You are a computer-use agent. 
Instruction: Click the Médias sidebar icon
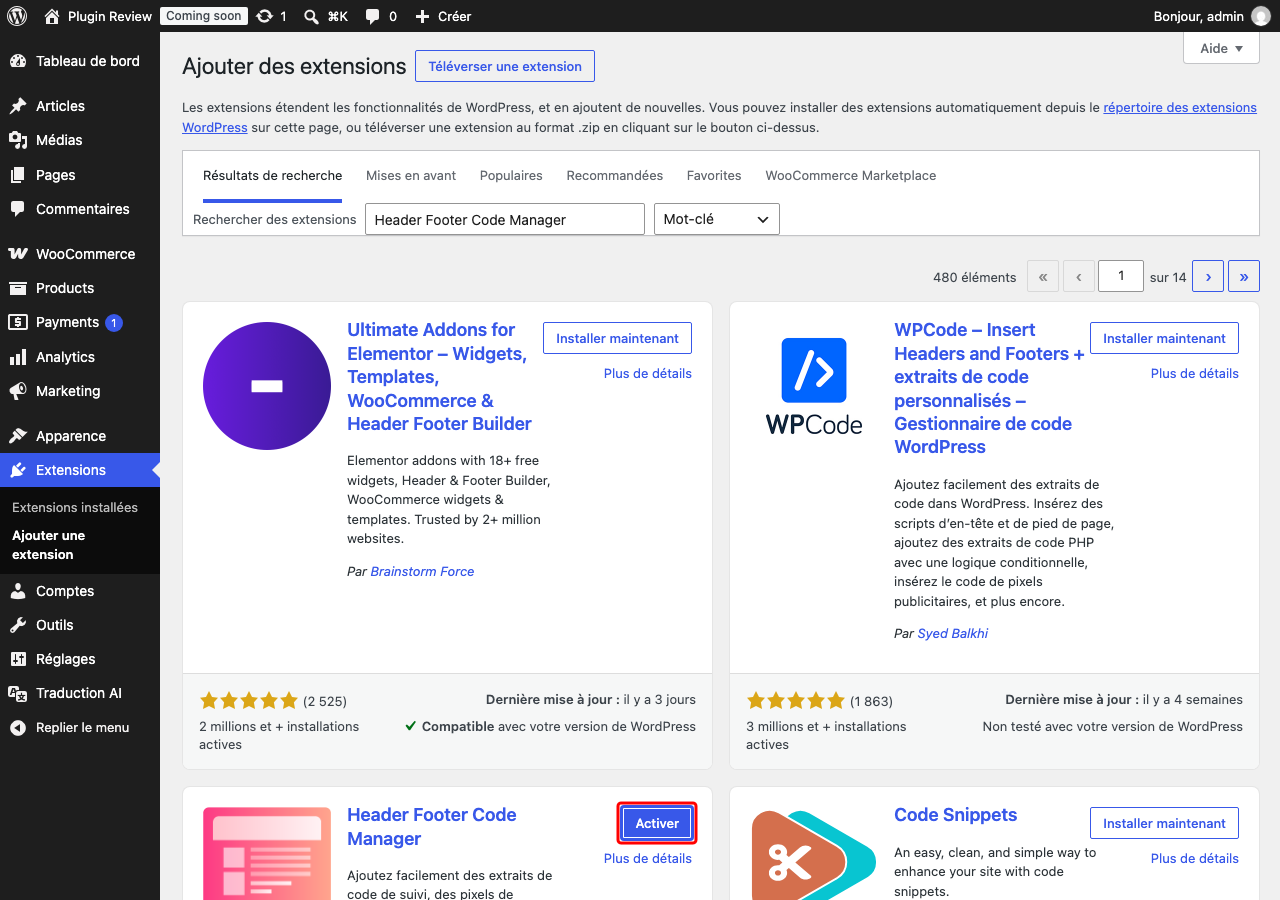point(18,140)
